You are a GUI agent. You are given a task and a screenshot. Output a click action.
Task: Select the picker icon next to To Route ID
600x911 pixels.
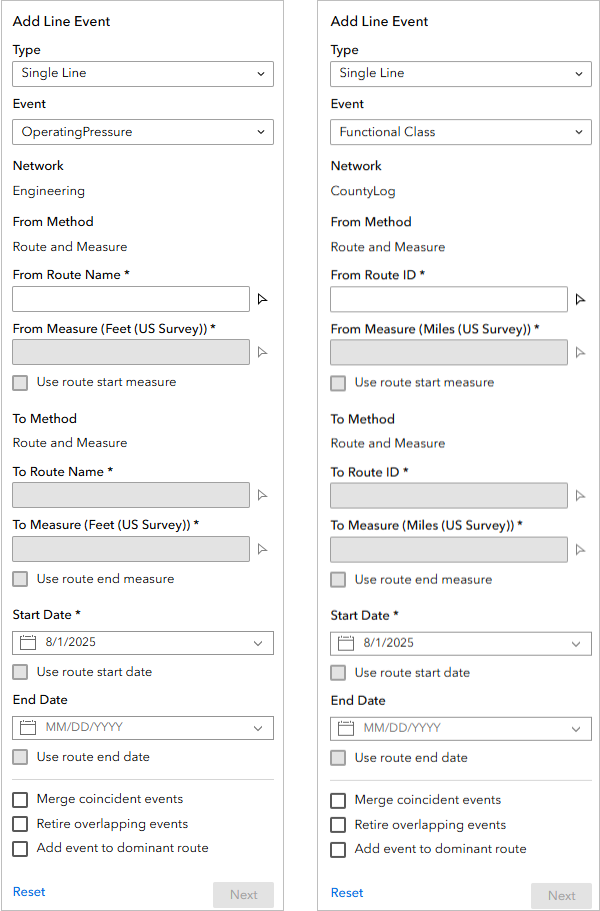pyautogui.click(x=580, y=496)
